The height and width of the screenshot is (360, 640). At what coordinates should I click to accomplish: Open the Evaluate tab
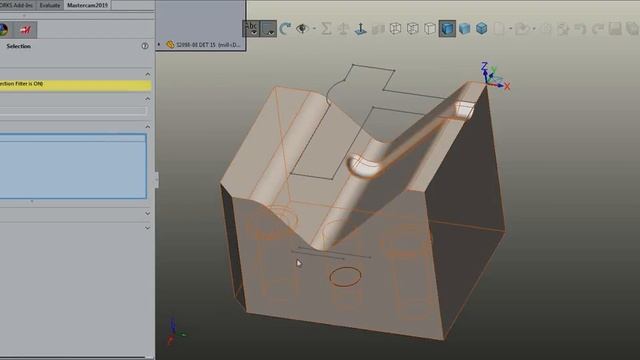click(x=50, y=5)
